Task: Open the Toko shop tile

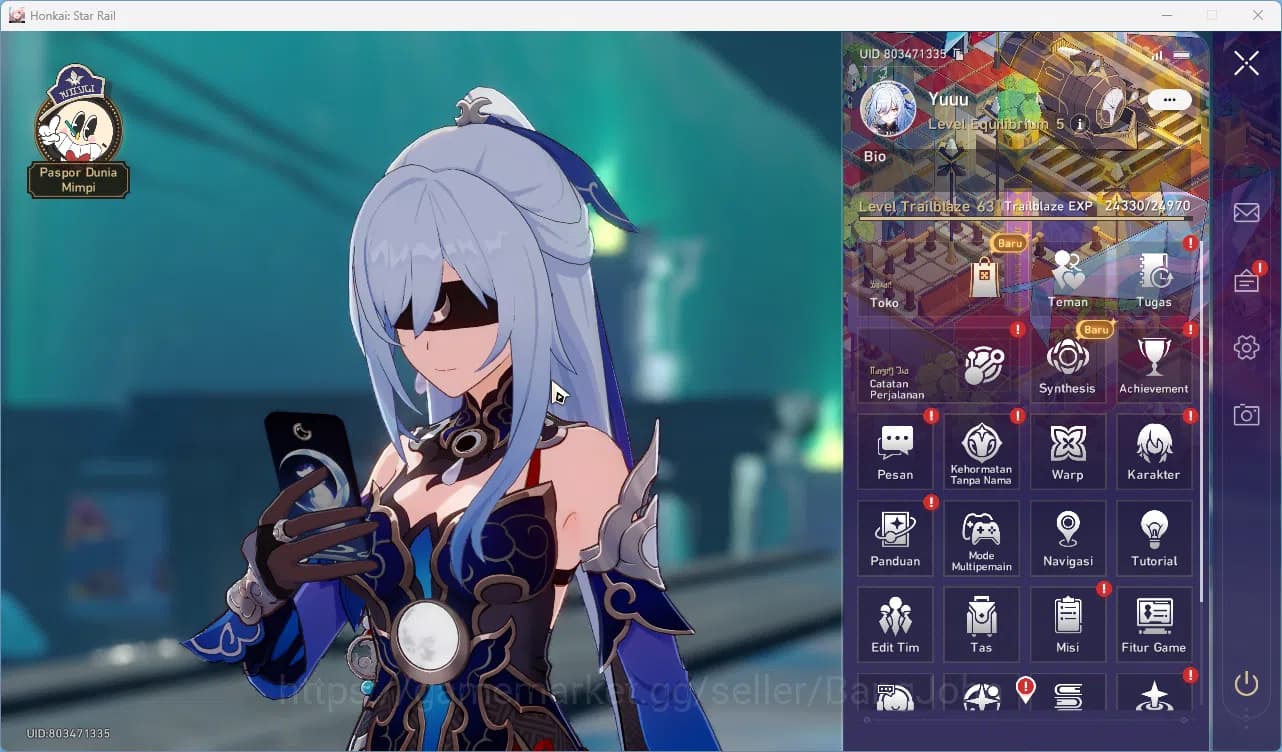Action: [937, 278]
